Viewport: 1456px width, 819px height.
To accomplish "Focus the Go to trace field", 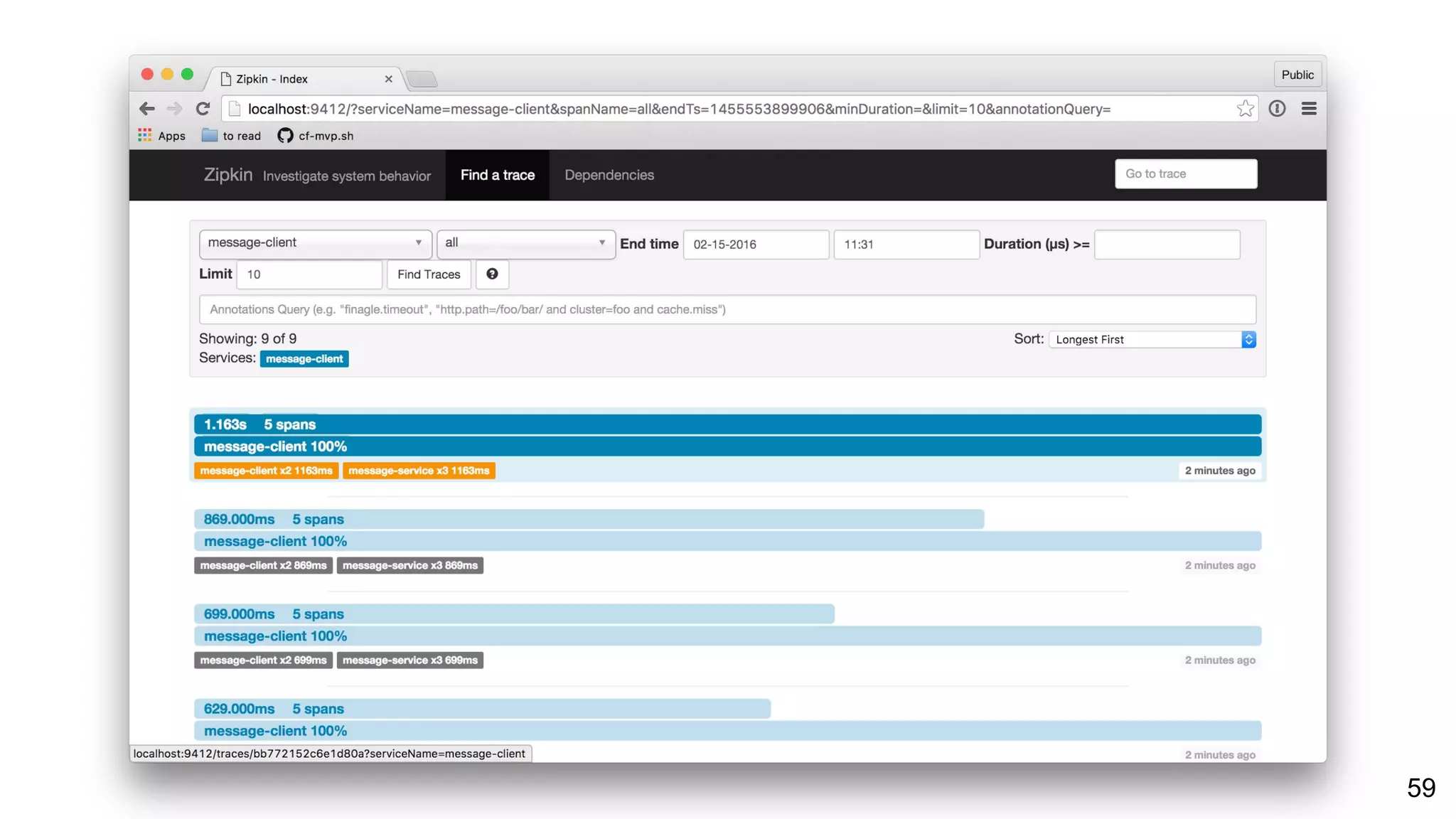I will (x=1185, y=174).
